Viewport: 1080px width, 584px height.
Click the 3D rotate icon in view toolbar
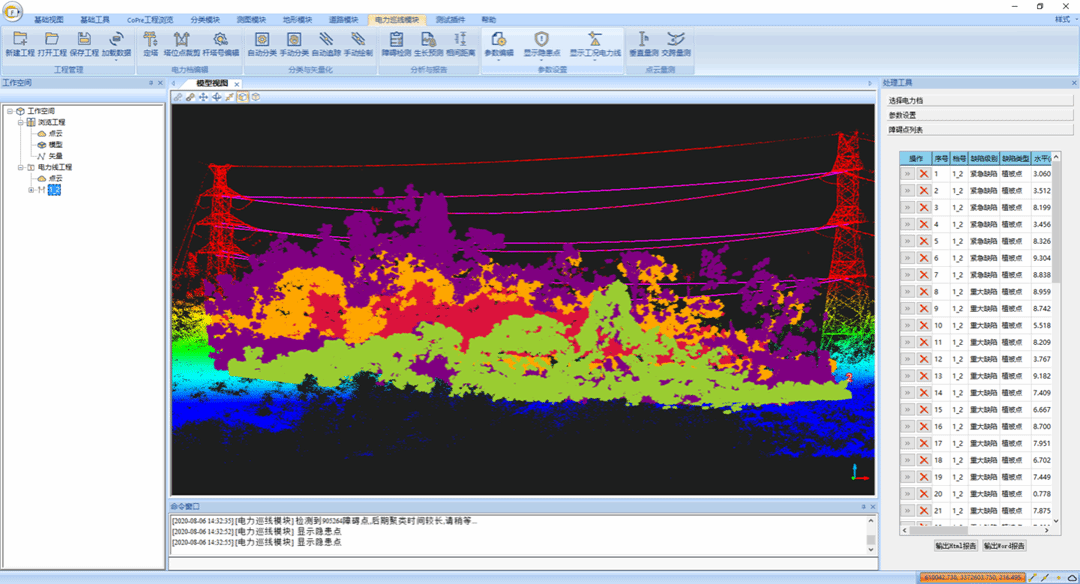click(x=216, y=97)
